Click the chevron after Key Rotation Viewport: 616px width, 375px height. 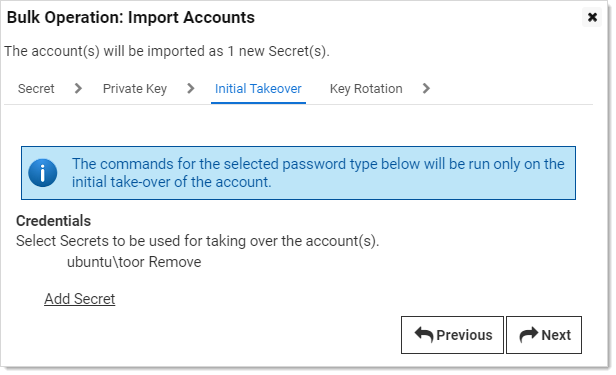(426, 88)
